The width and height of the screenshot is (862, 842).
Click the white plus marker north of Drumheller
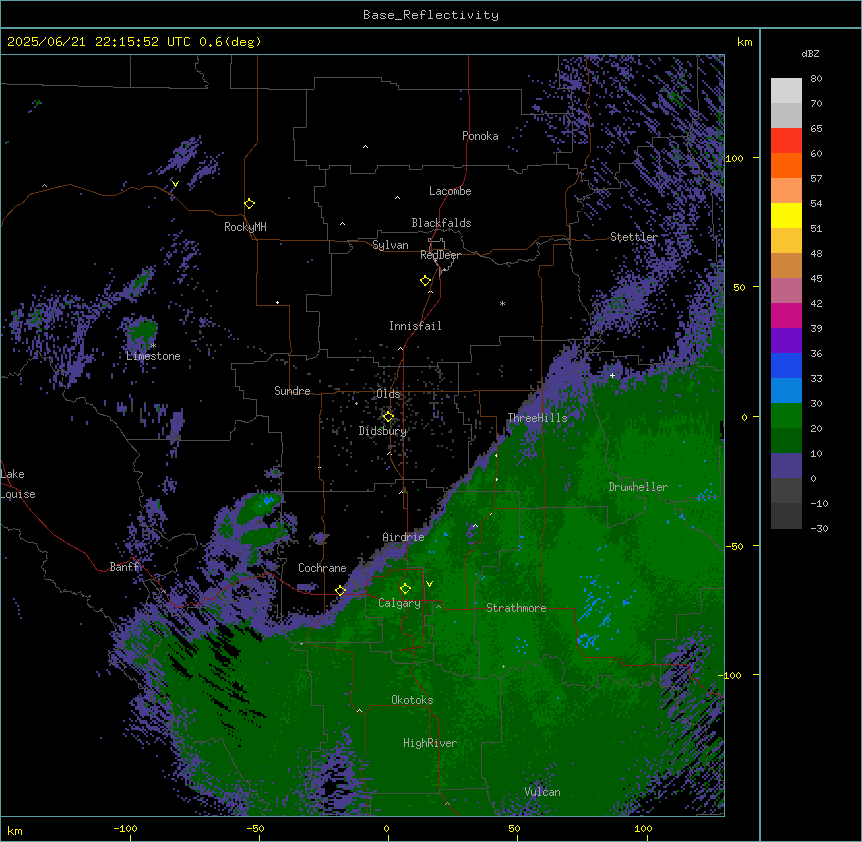tap(612, 375)
